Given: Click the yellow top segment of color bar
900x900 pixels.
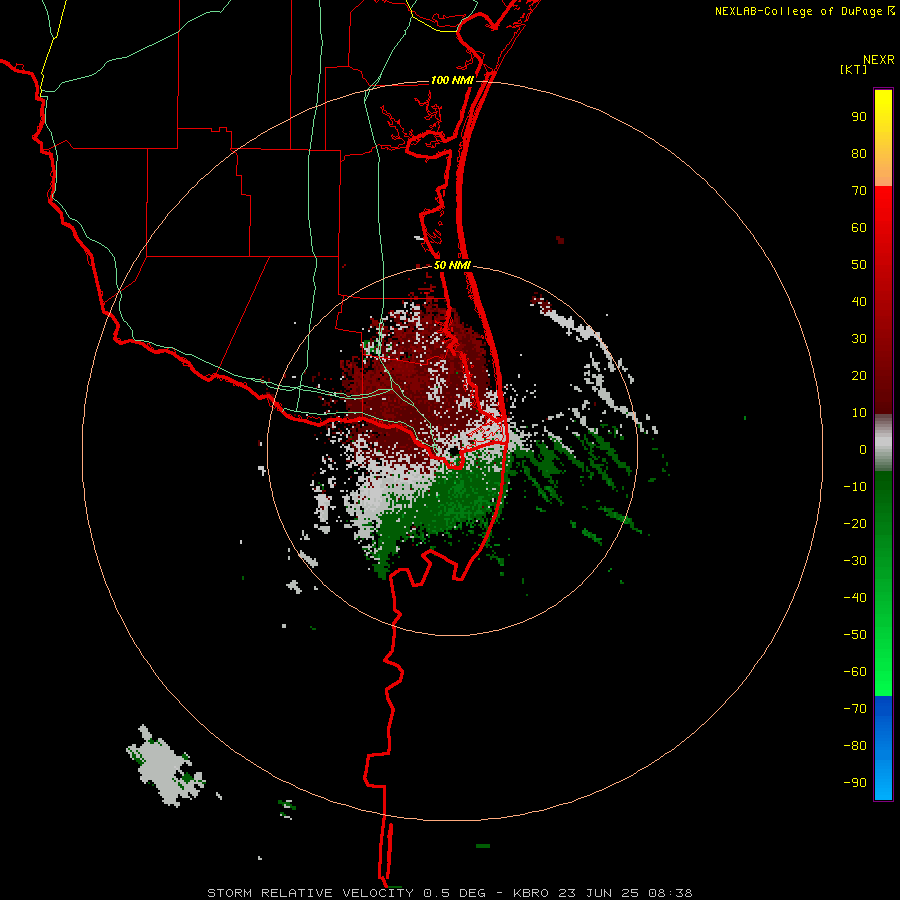Looking at the screenshot, I should click(883, 138).
